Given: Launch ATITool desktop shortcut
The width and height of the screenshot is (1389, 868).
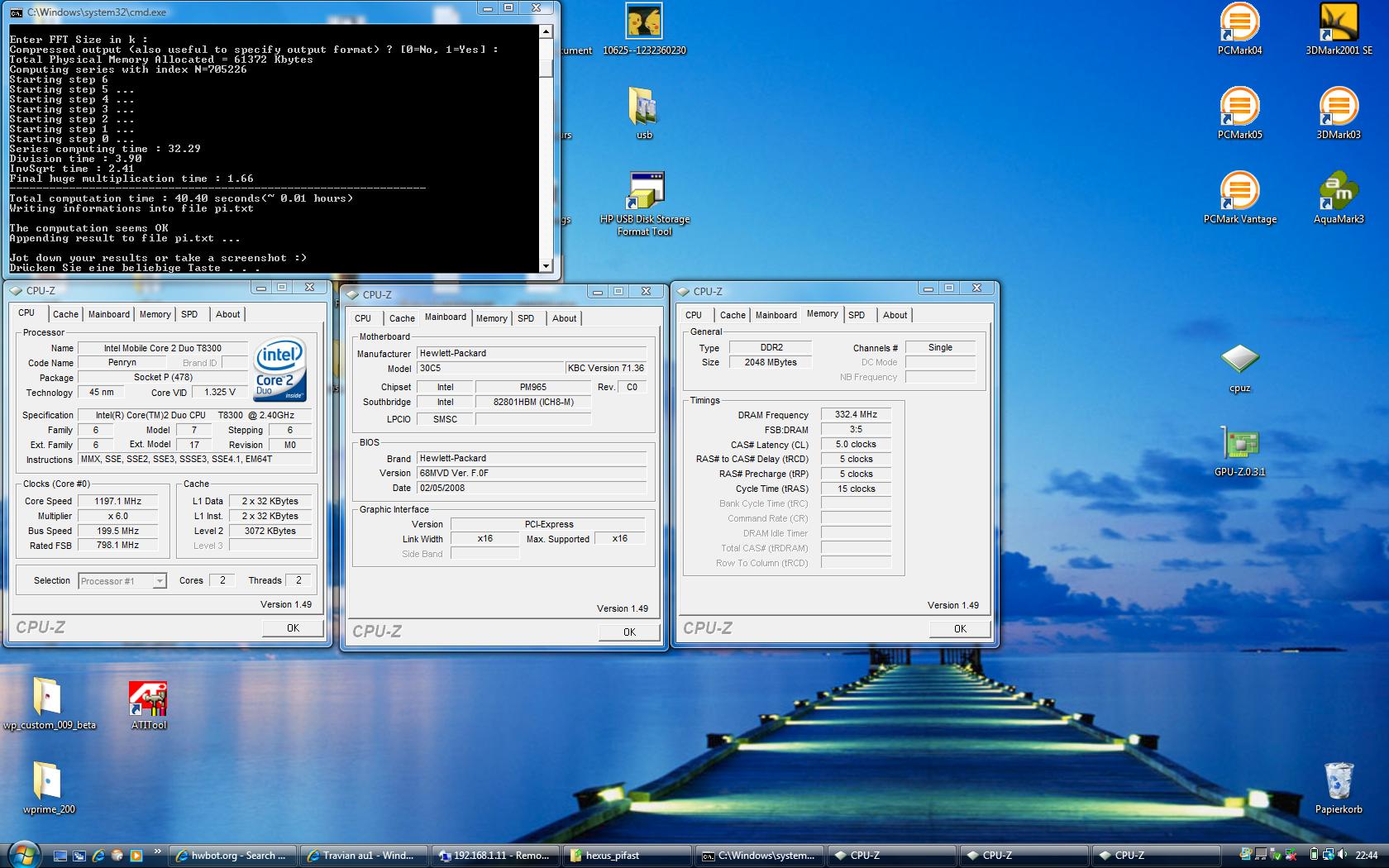Looking at the screenshot, I should pyautogui.click(x=149, y=704).
